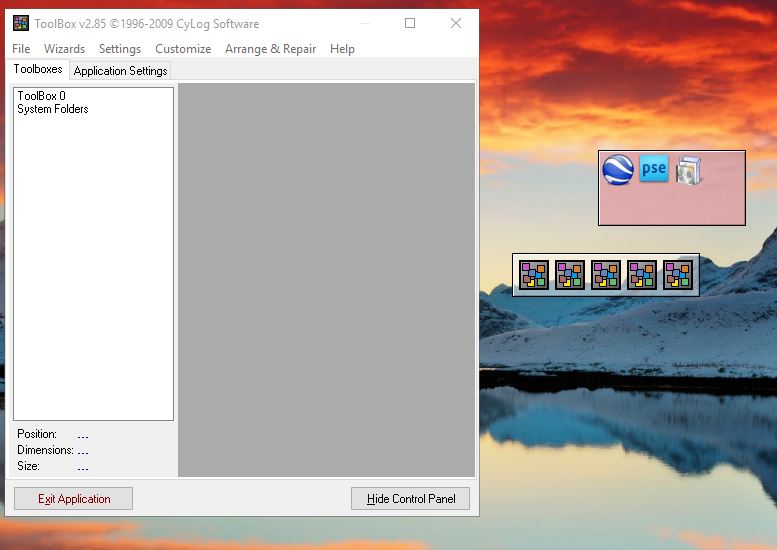The image size is (777, 550).
Task: Open the Arrange & Repair menu
Action: (271, 49)
